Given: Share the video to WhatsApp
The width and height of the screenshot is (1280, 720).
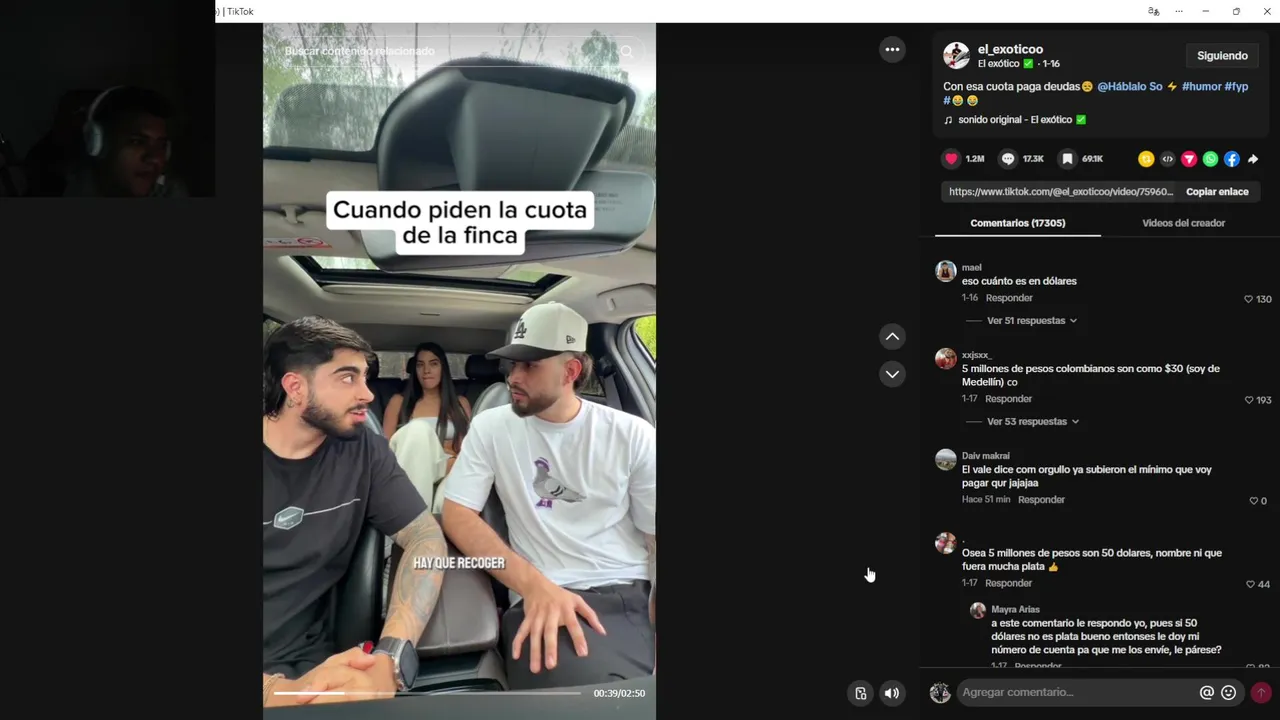Looking at the screenshot, I should pyautogui.click(x=1210, y=159).
